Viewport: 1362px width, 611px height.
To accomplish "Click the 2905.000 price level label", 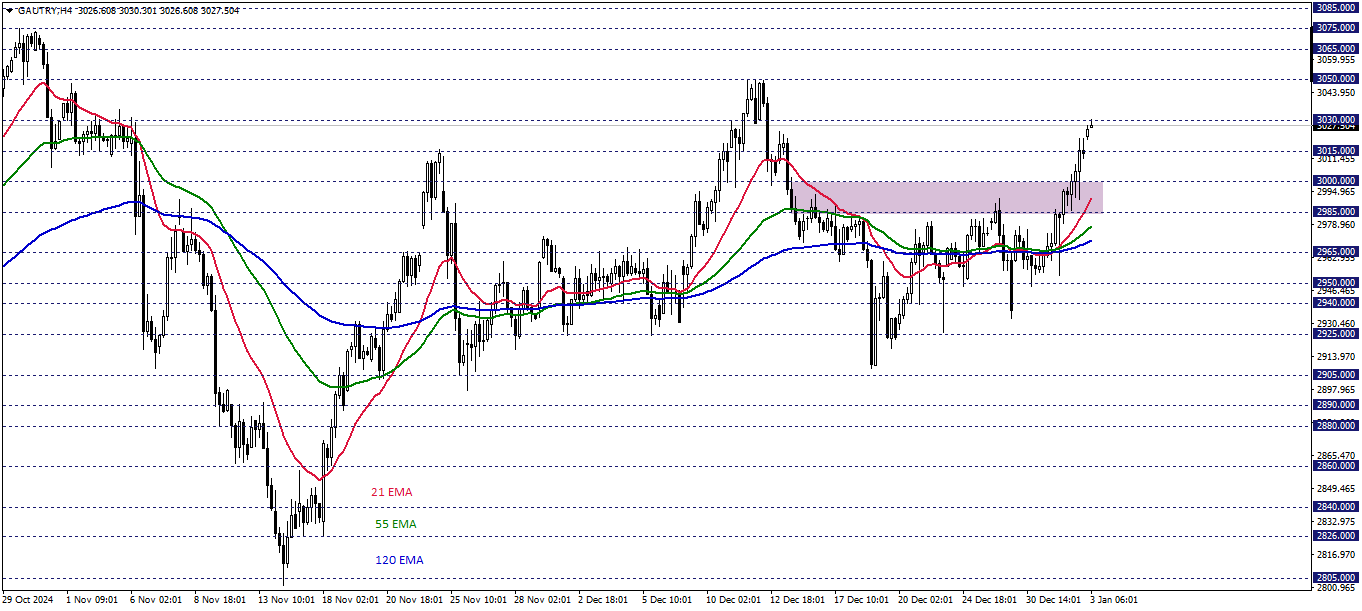I will click(1335, 375).
